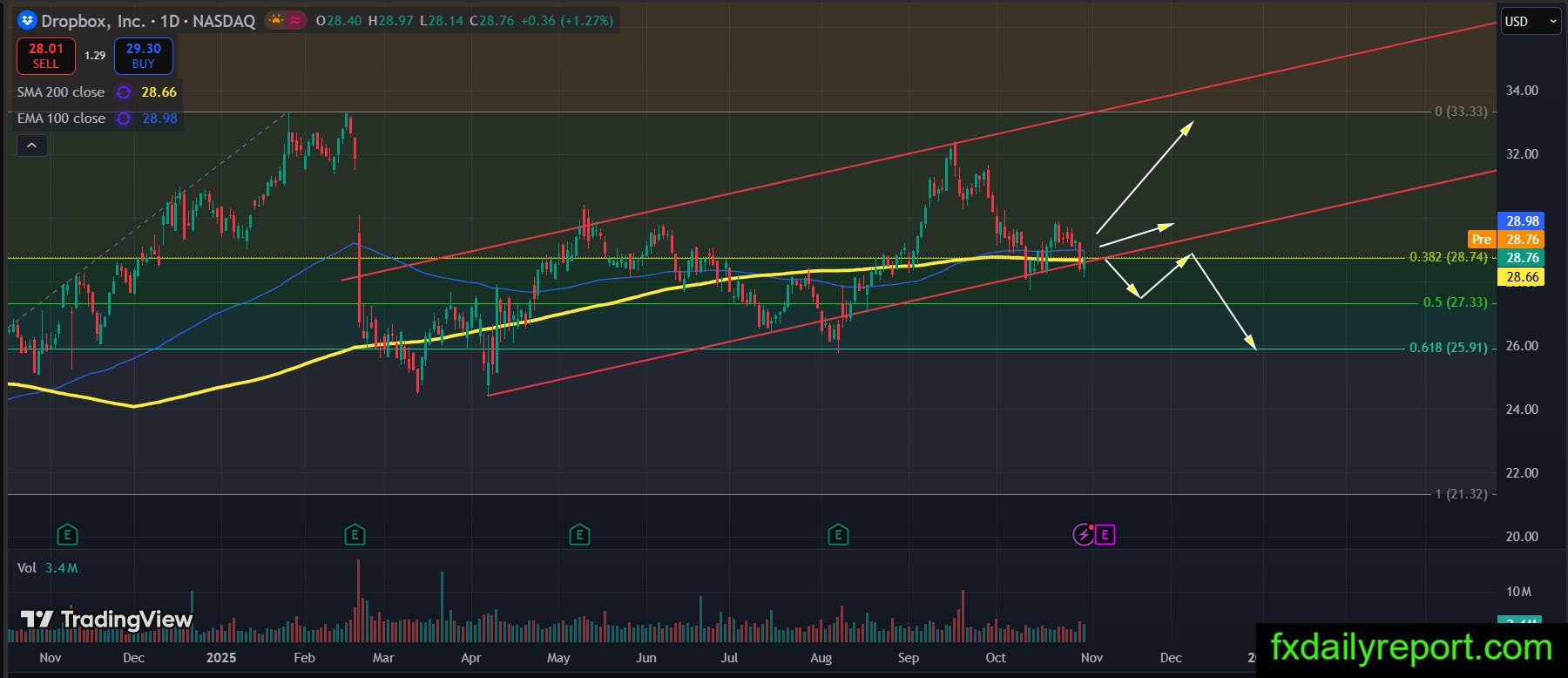The width and height of the screenshot is (1568, 678).
Task: Click the 24.00 price scale label
Action: pyautogui.click(x=1522, y=410)
